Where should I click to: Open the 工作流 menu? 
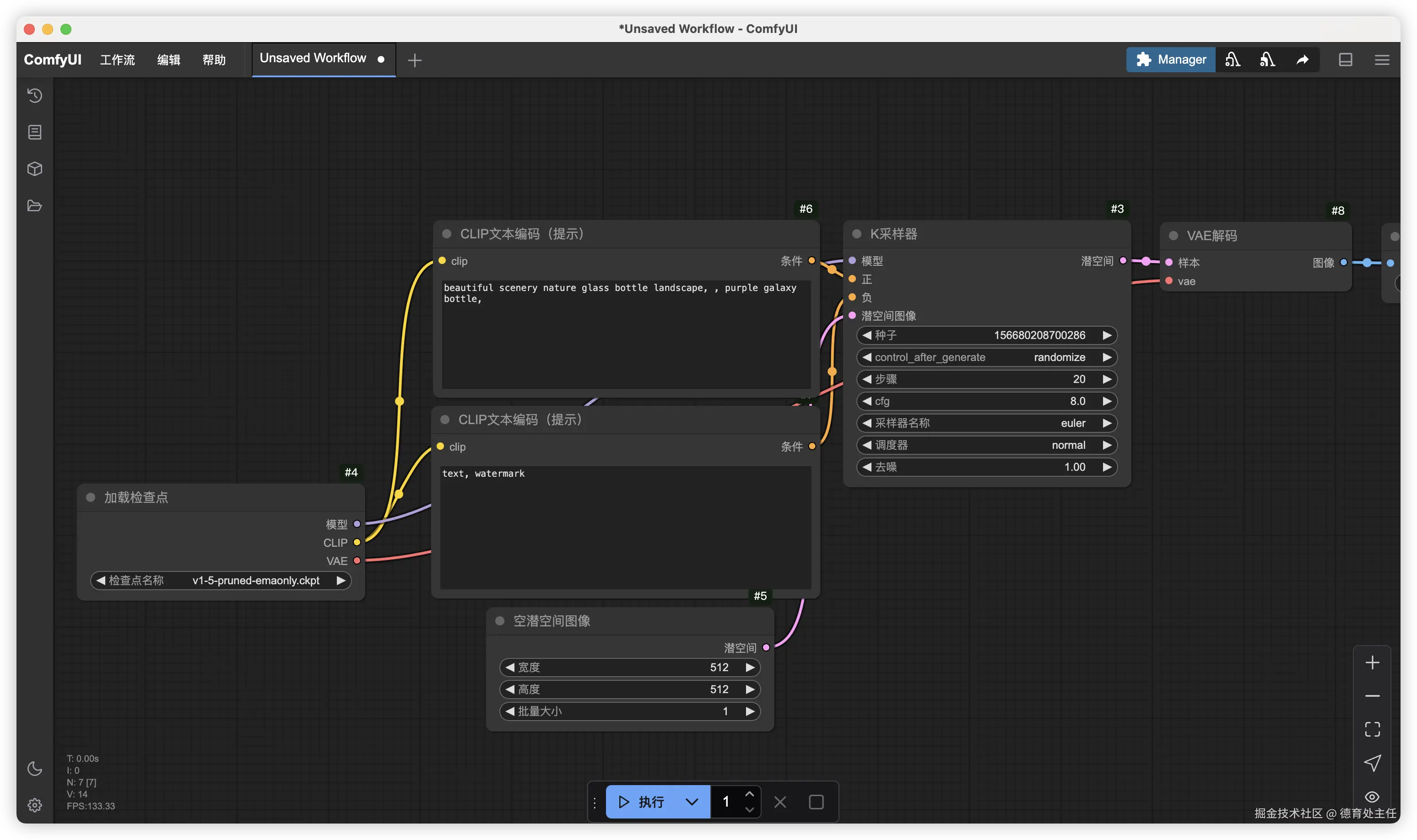point(117,59)
